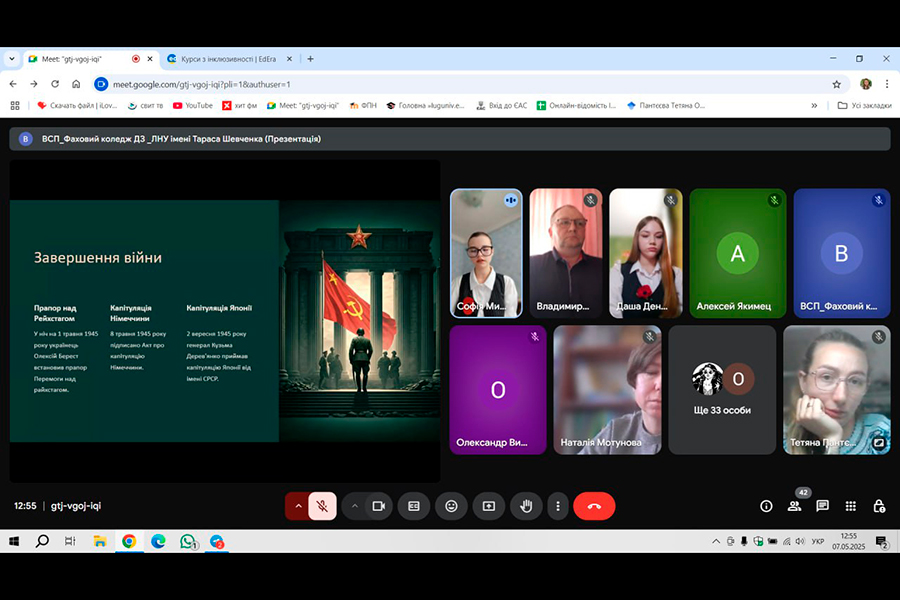Select Тетяна Пантє... video tile

click(x=837, y=390)
